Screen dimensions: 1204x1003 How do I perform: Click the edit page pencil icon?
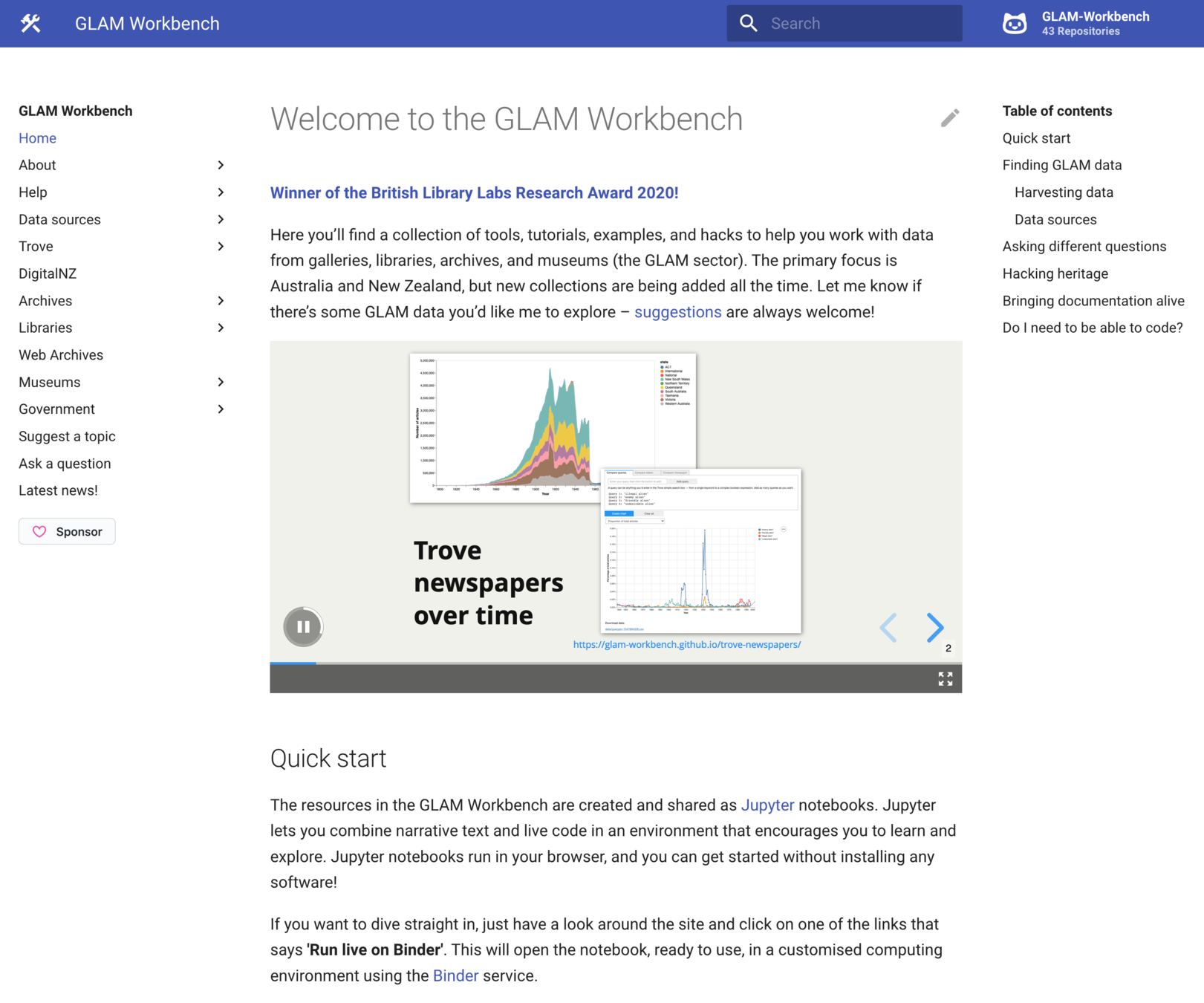click(x=950, y=118)
